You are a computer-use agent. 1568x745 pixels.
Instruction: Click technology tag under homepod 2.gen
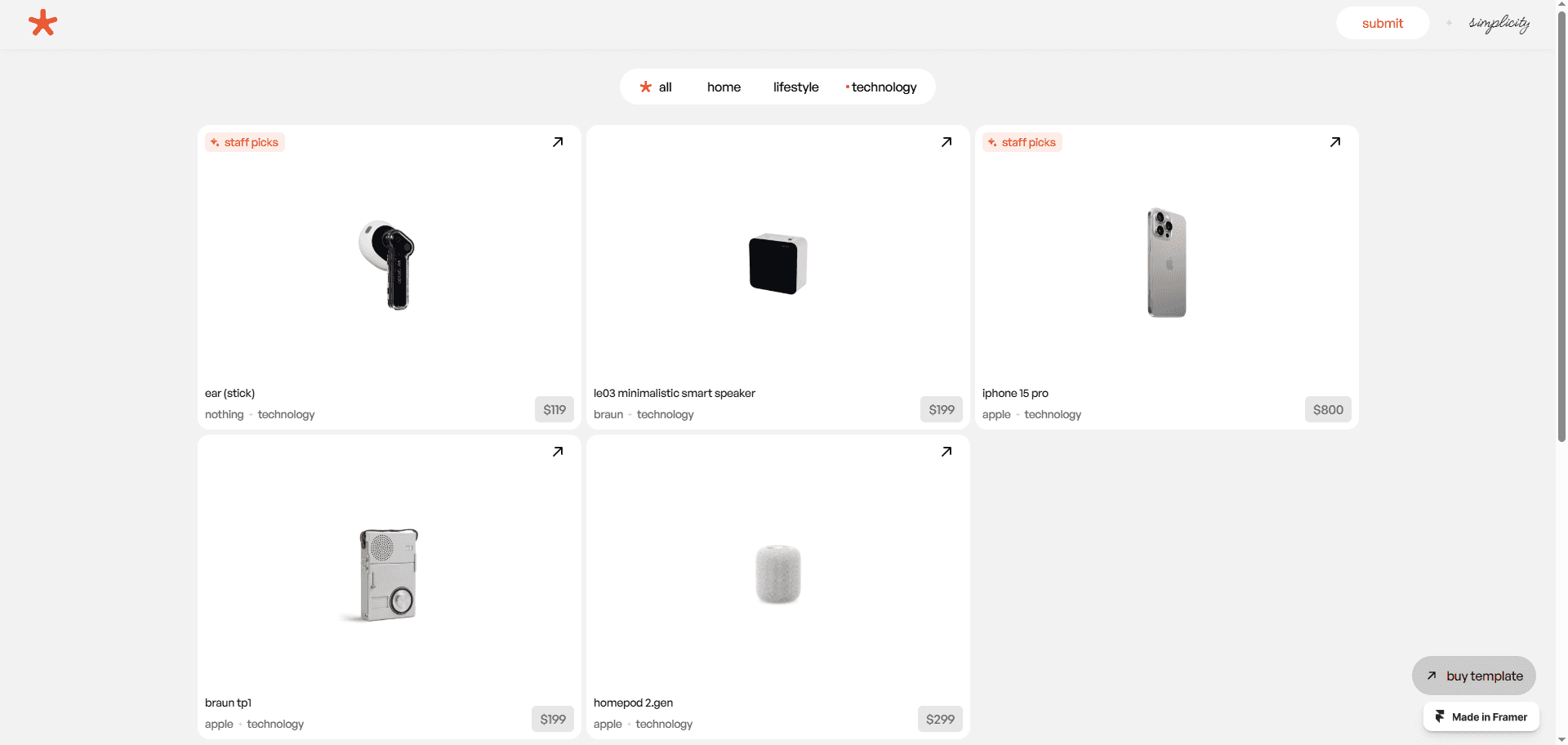664,724
